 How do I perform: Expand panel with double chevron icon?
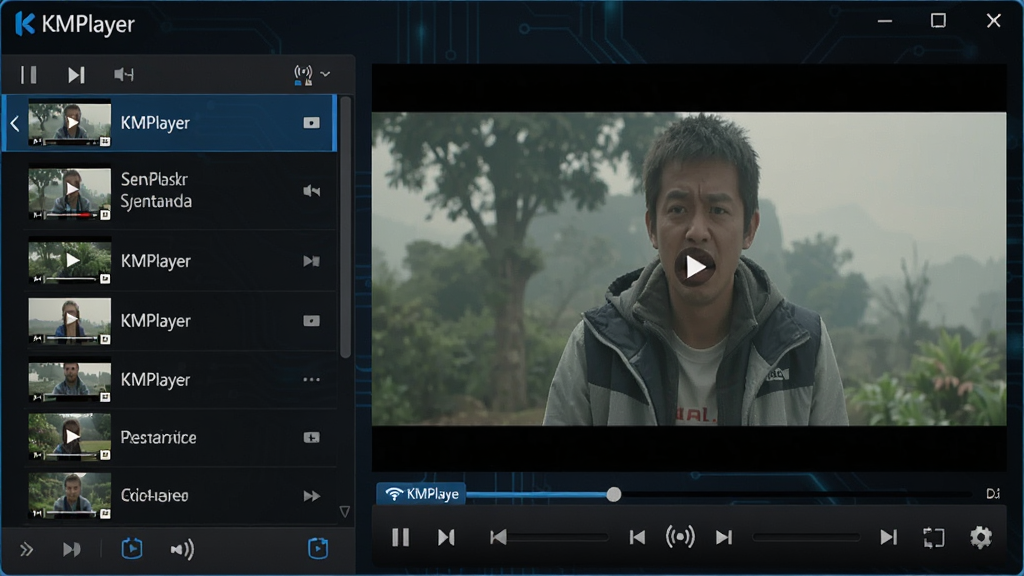[x=26, y=549]
